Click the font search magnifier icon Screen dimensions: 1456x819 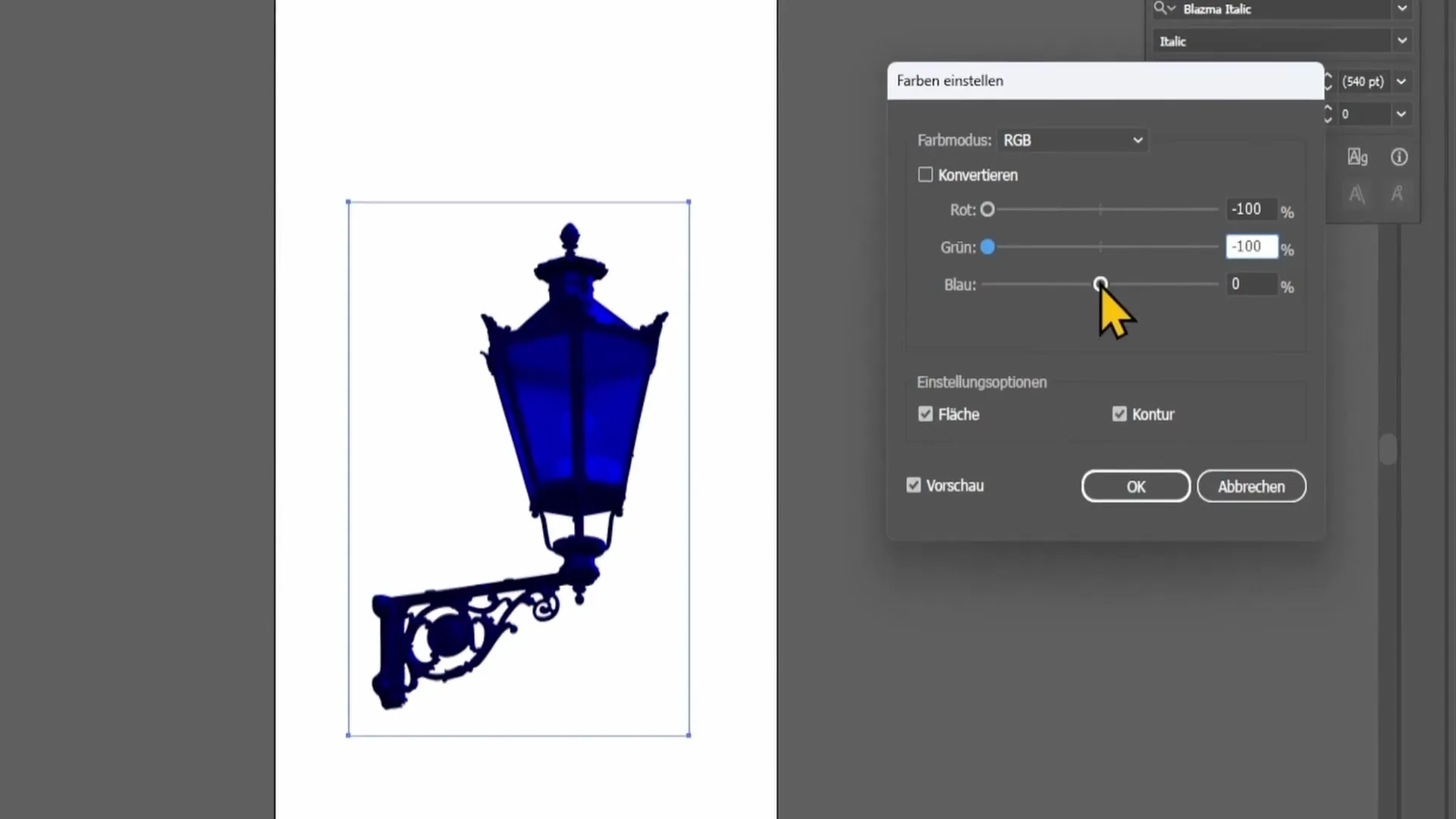1163,8
